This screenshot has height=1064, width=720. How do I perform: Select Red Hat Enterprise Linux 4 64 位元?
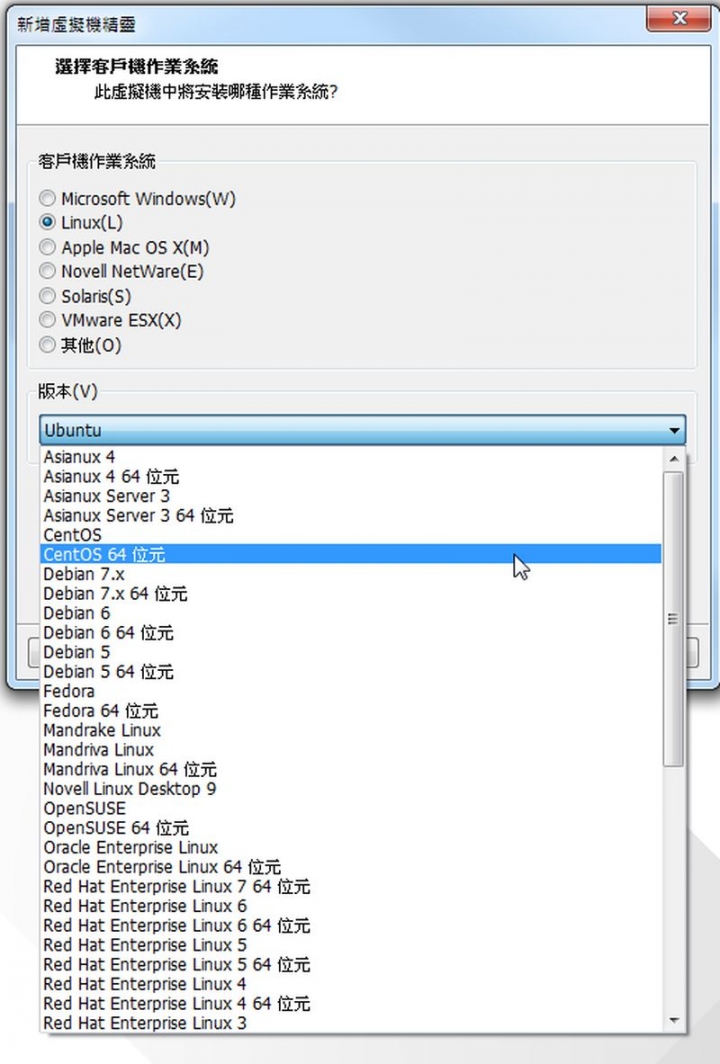pos(351,1004)
